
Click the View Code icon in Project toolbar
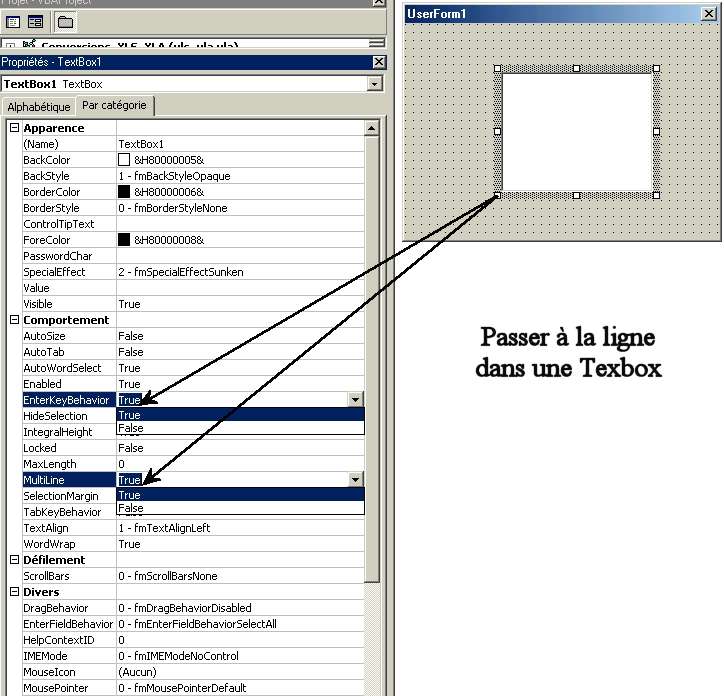(13, 22)
